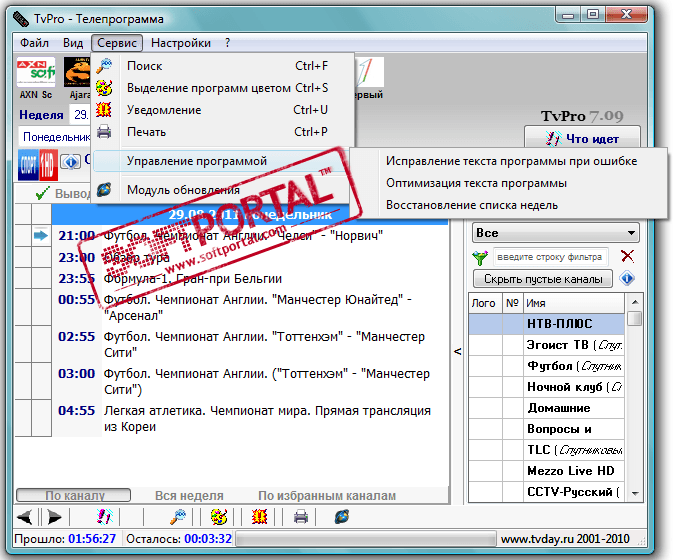
Task: Click the search magnifier icon in Сервис menu
Action: coord(104,66)
